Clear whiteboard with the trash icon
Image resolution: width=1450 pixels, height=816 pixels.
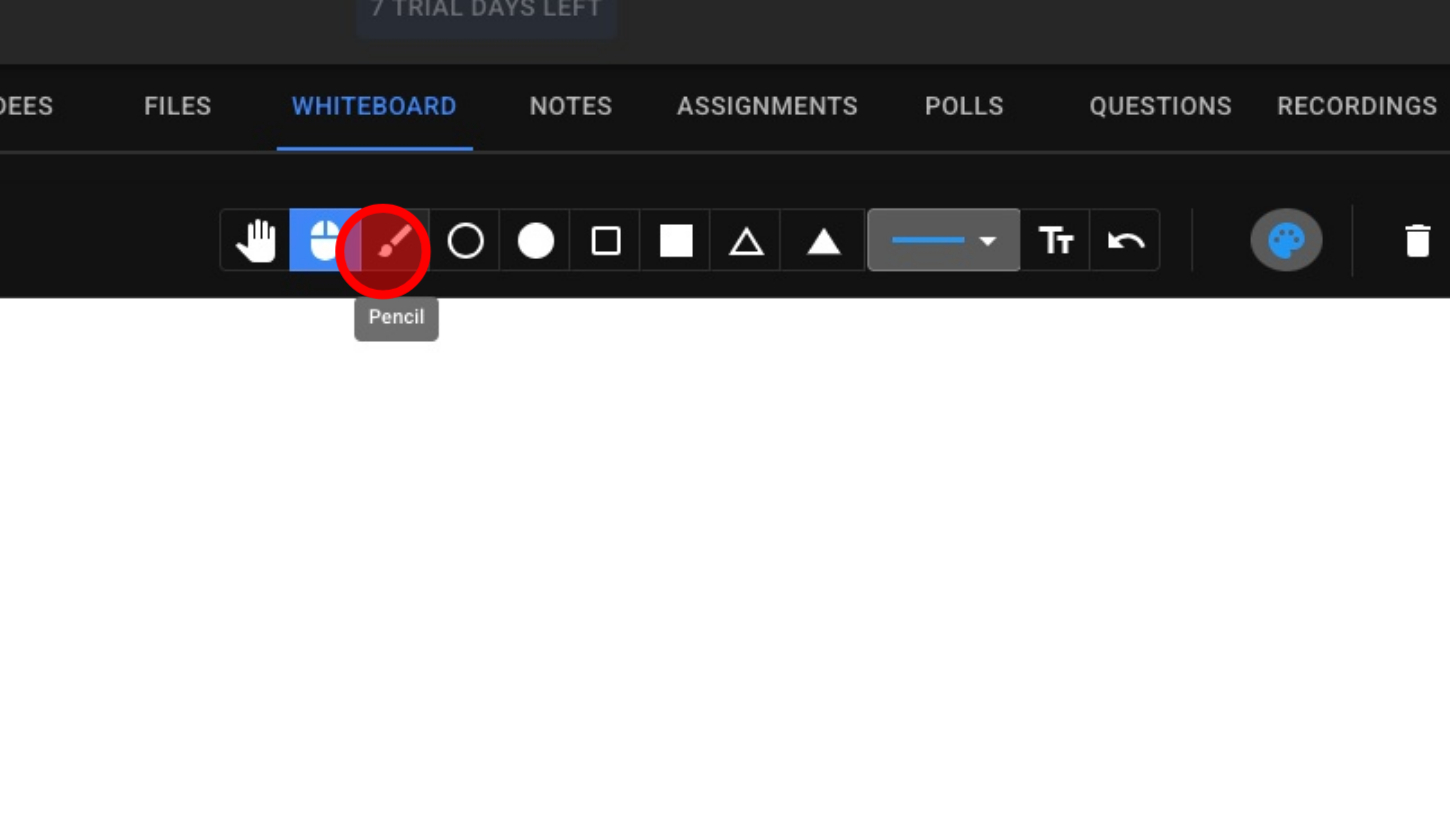click(1417, 241)
